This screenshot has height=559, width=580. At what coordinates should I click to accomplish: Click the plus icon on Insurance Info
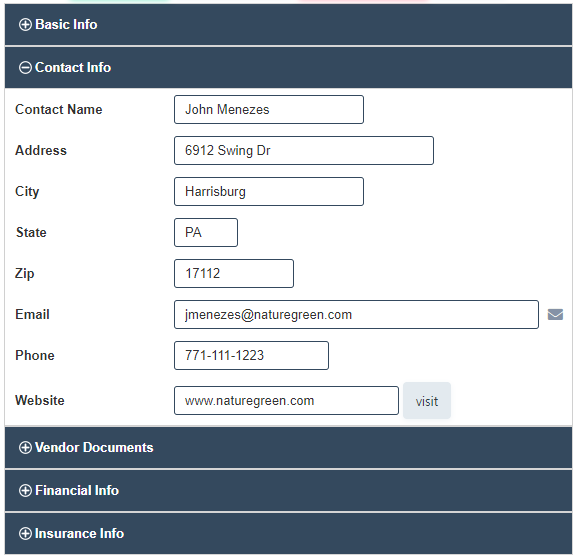point(25,533)
